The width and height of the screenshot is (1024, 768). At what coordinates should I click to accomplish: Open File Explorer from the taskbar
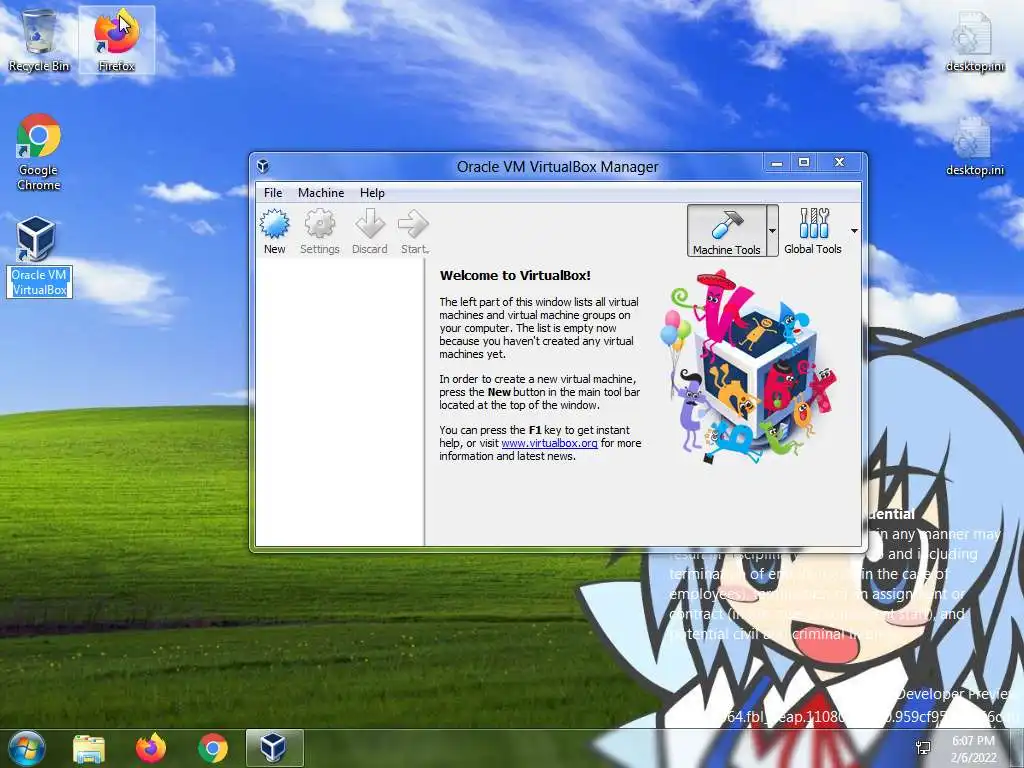click(x=89, y=748)
